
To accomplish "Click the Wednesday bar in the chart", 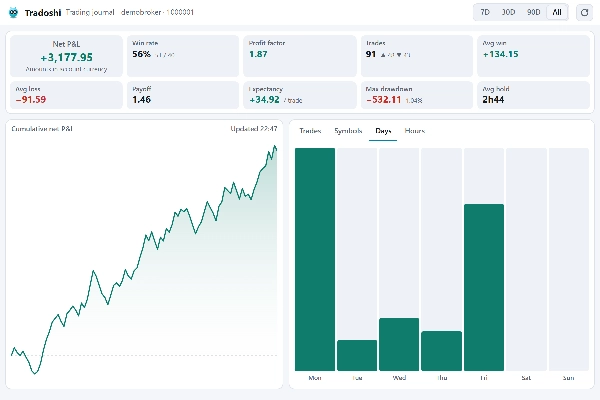I will [399, 344].
